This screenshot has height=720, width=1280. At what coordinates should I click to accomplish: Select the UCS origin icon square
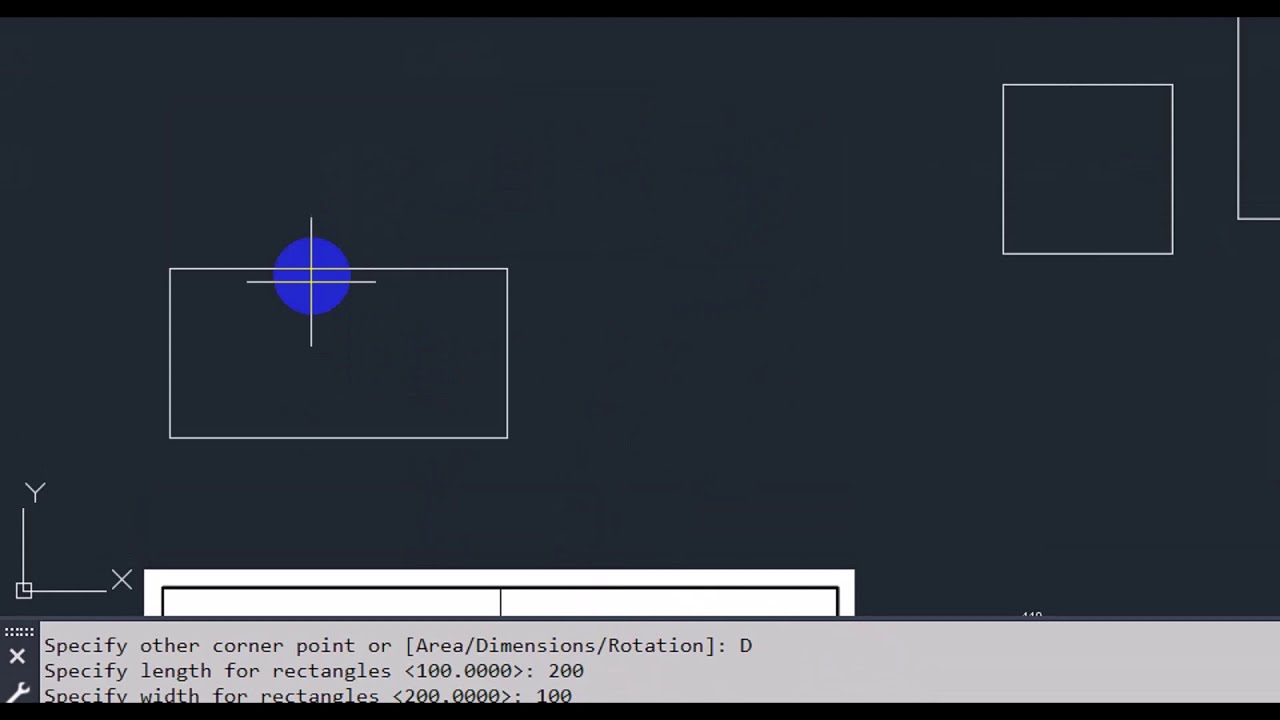(24, 591)
